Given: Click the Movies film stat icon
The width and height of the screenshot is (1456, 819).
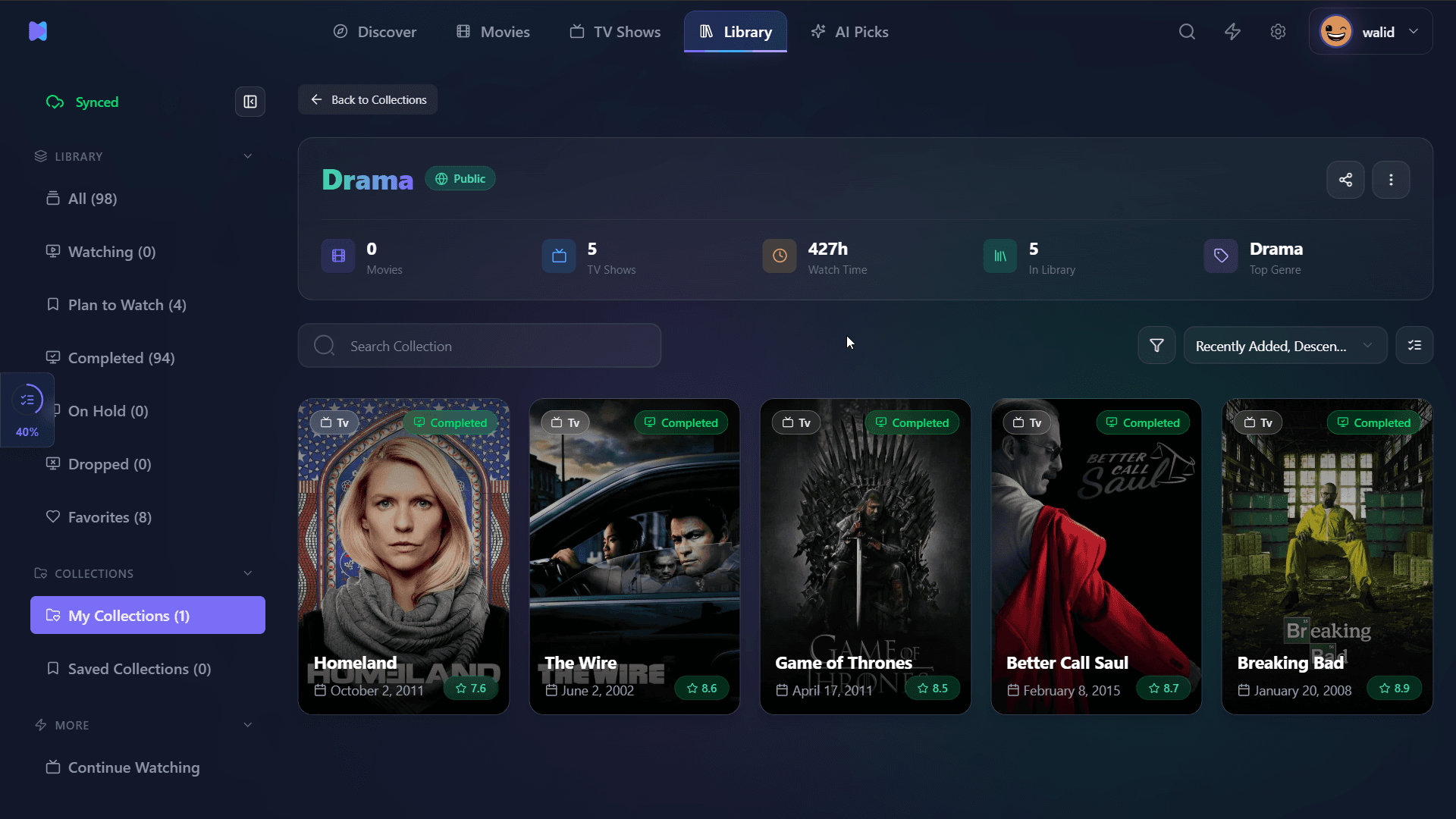Looking at the screenshot, I should pyautogui.click(x=338, y=256).
